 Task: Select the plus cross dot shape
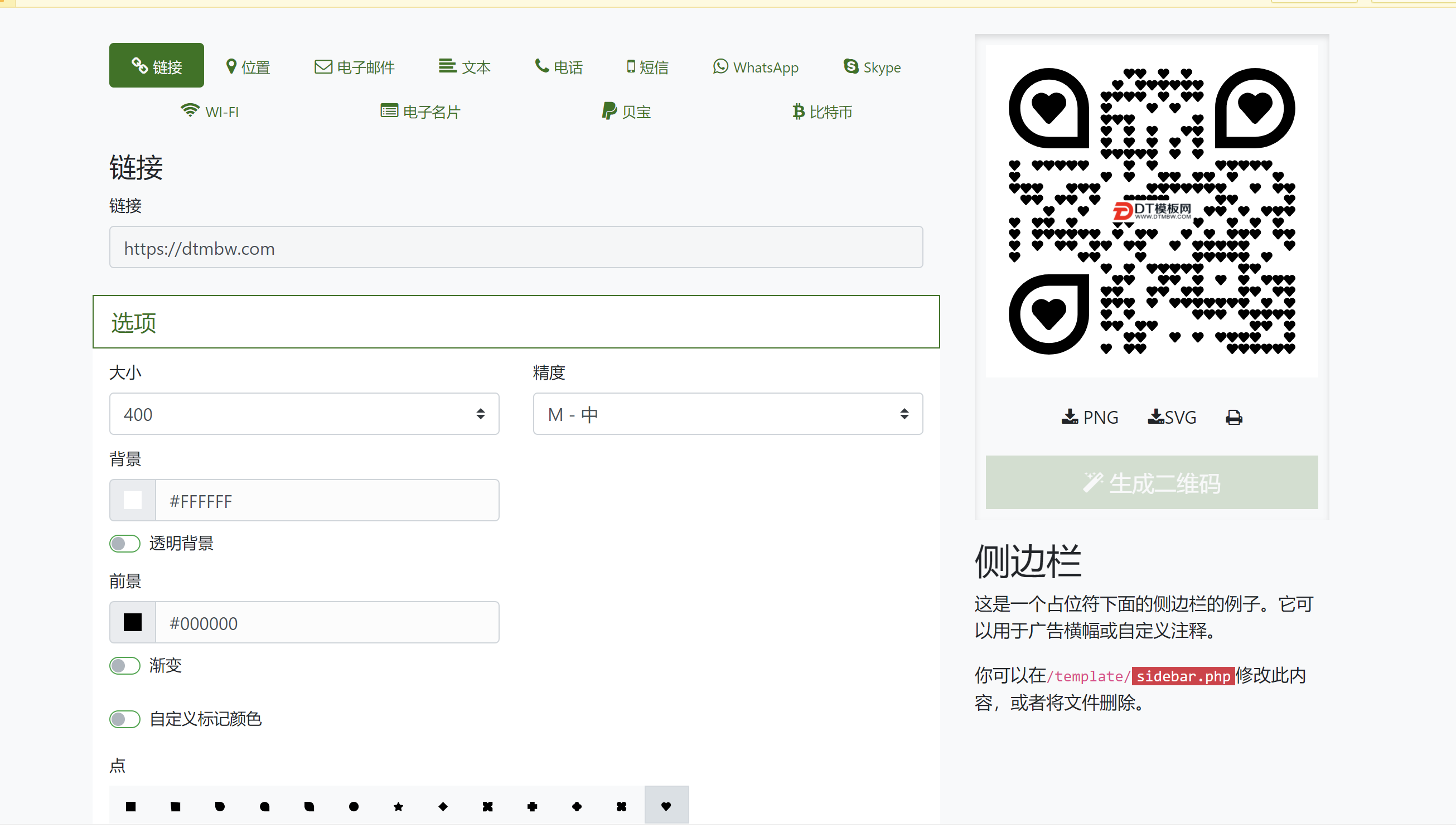(x=533, y=806)
